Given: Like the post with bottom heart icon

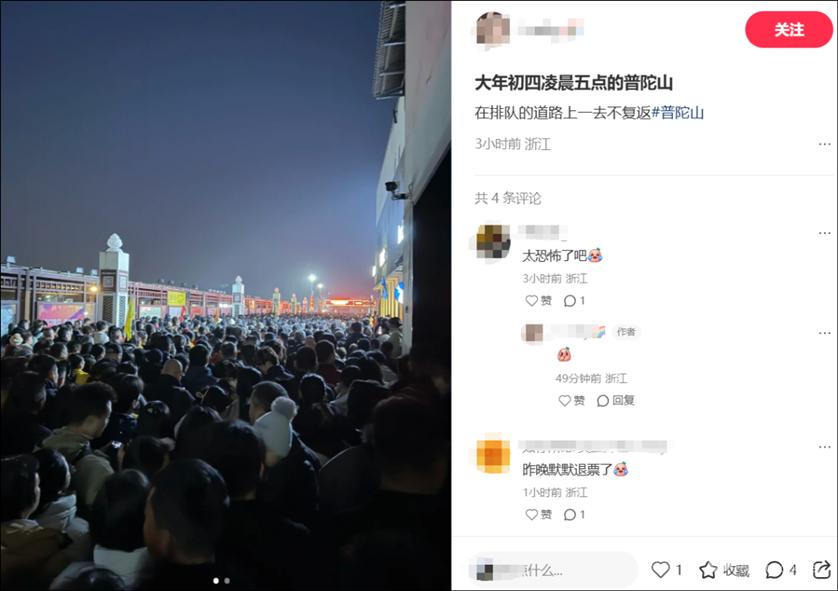Looking at the screenshot, I should pyautogui.click(x=666, y=570).
